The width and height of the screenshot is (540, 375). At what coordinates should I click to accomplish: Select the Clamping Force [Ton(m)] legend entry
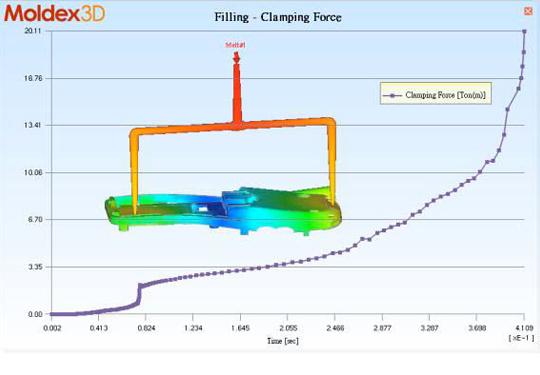click(436, 93)
